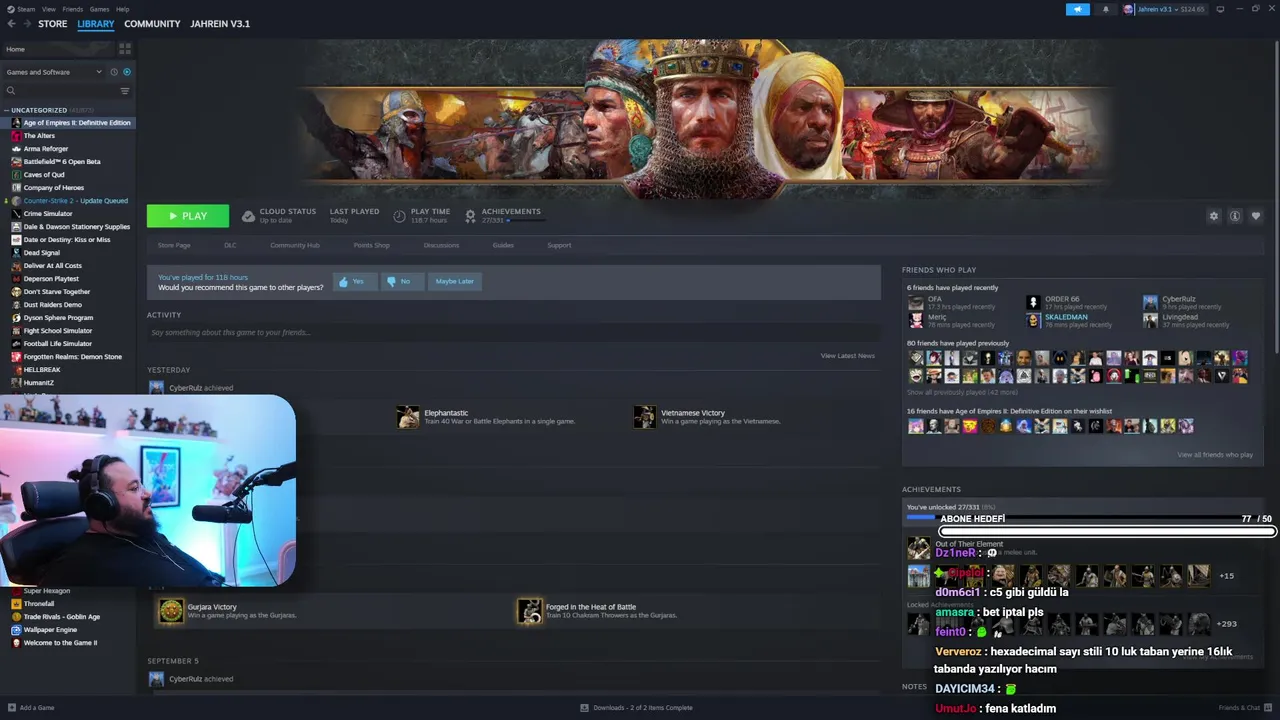Screen dimensions: 1280x720
Task: Open friend SKALEDMAN's profile
Action: coord(1066,318)
